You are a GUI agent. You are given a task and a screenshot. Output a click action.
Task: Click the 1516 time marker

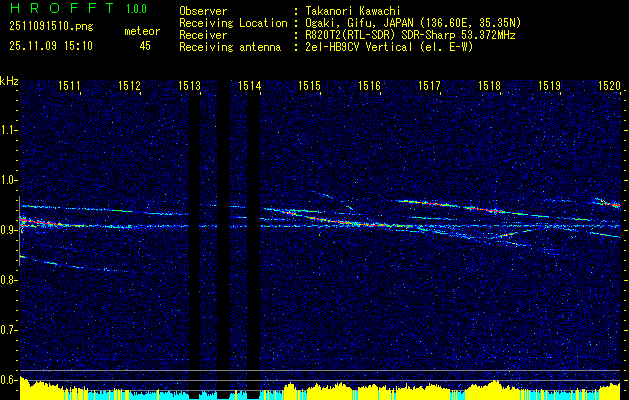coord(369,85)
